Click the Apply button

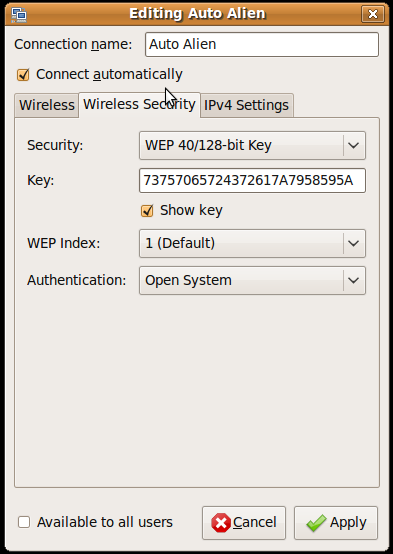(336, 523)
